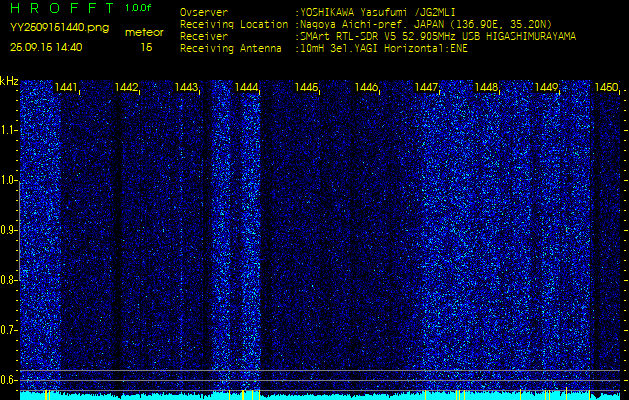Select the SMArt RTL-SDR V5 receiver text
This screenshot has width=629, height=400.
click(x=436, y=37)
